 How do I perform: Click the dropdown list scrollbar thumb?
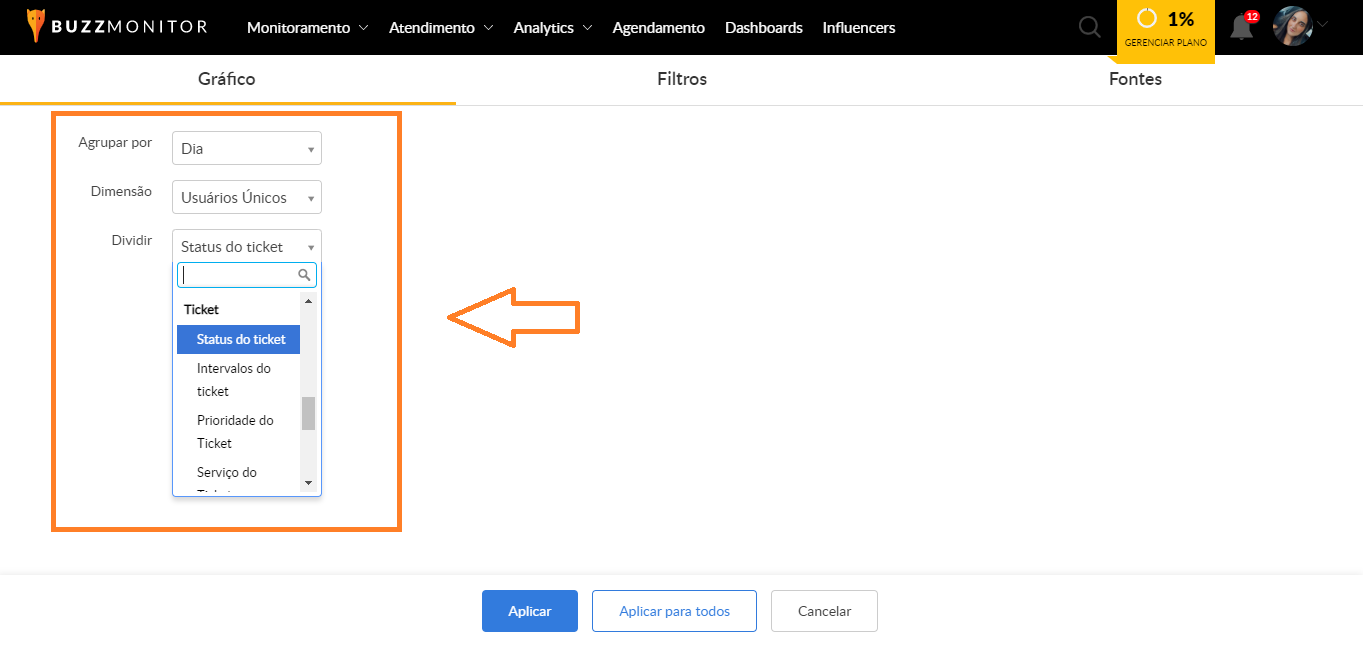point(309,413)
